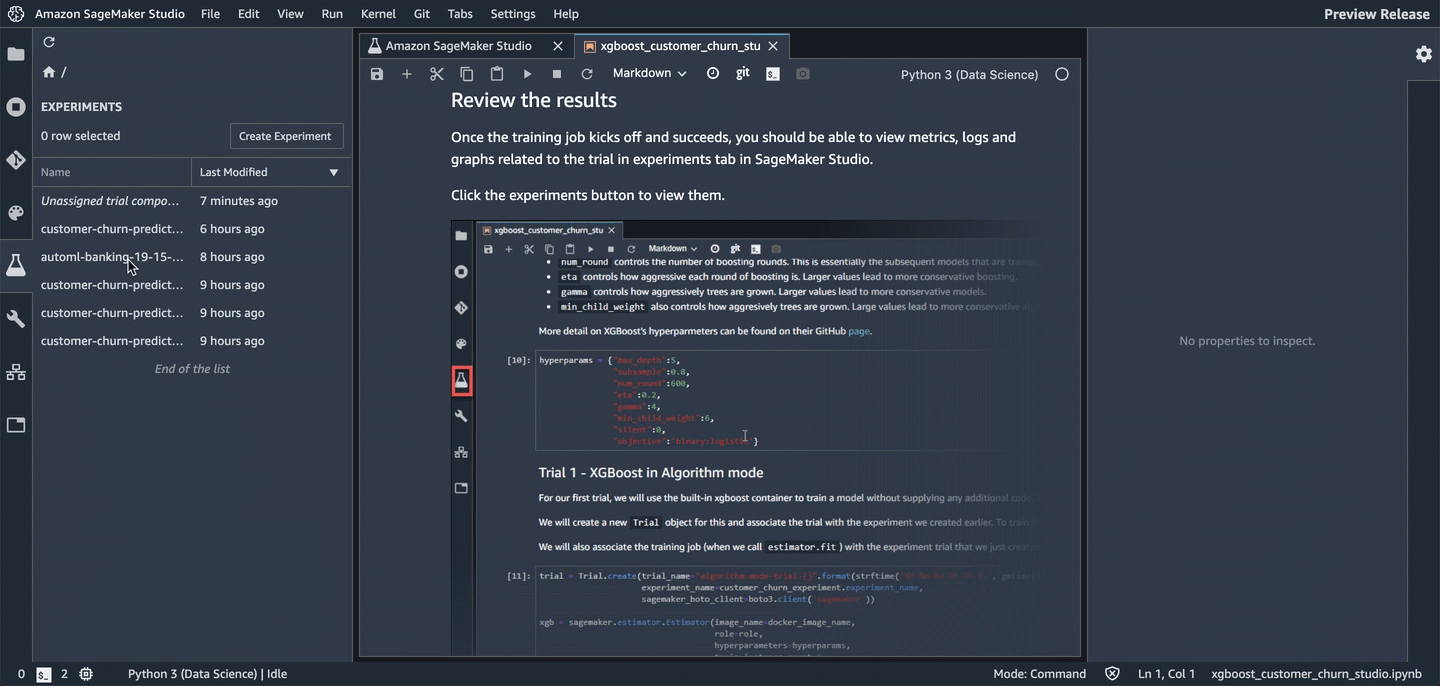Screen dimensions: 1440x686
Task: Copy the selected cell
Action: 467,74
